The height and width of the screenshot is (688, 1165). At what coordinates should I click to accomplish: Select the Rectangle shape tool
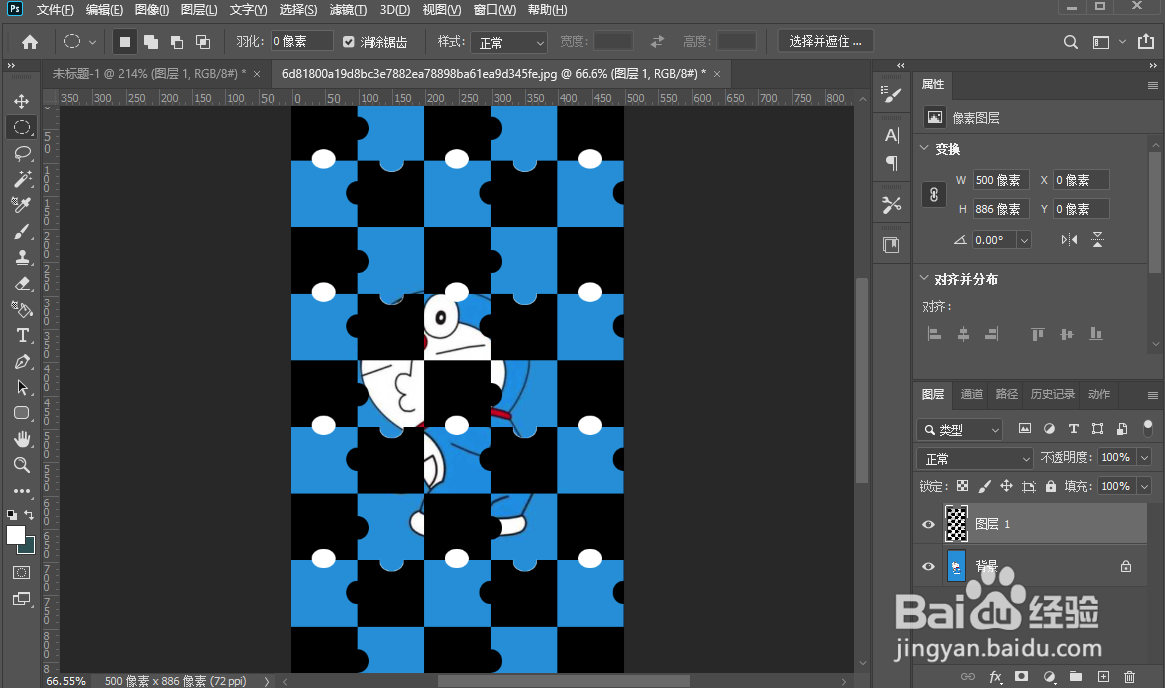click(22, 413)
